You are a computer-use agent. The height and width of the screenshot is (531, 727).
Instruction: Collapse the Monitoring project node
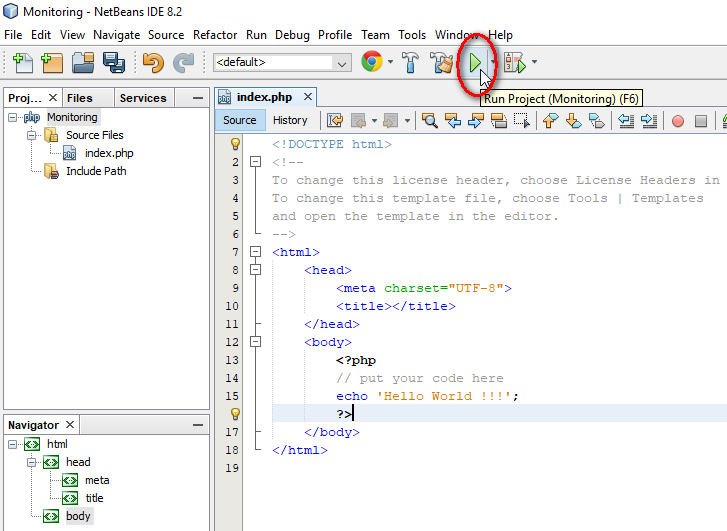13,117
